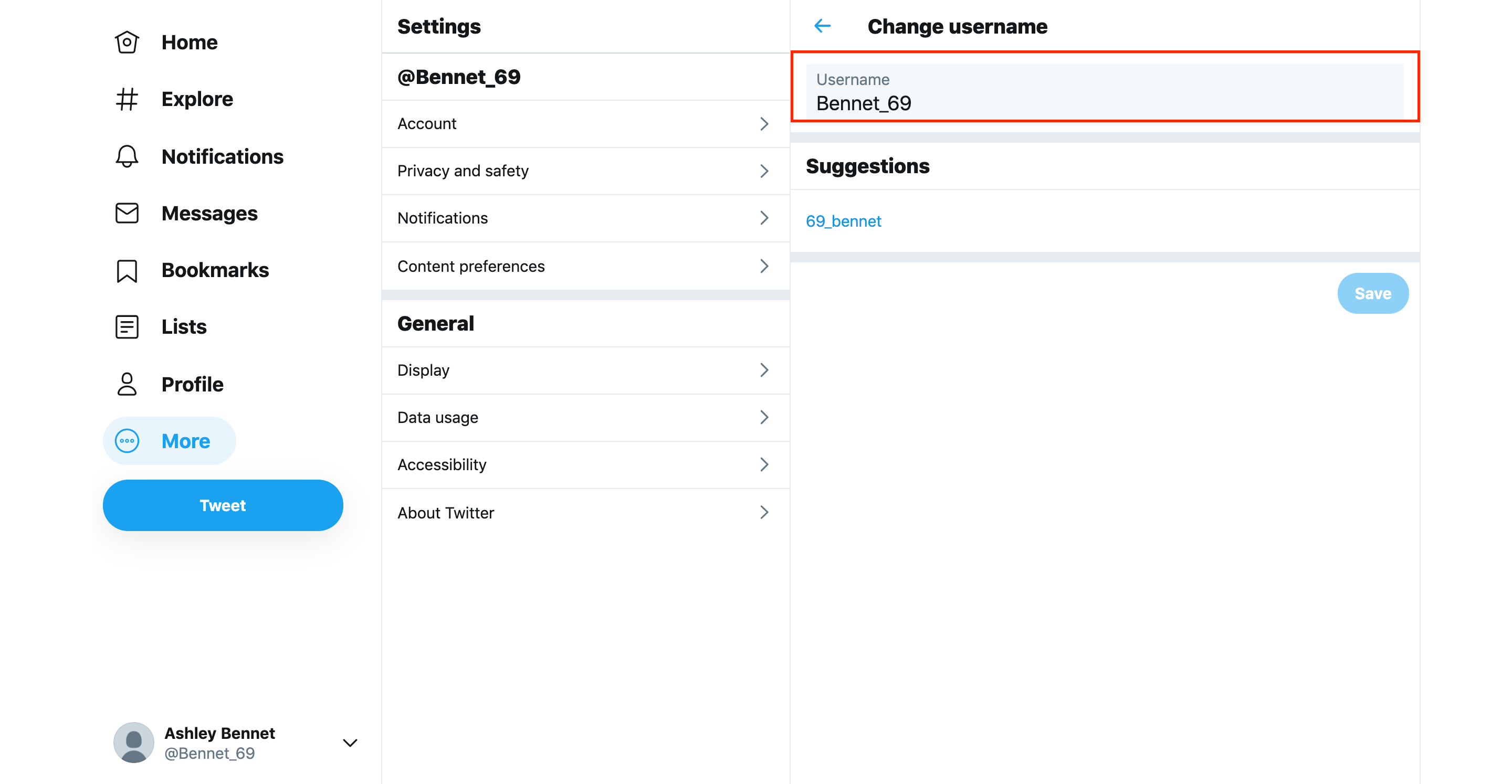This screenshot has height=784, width=1512.
Task: Click the Profile person icon
Action: [x=127, y=384]
